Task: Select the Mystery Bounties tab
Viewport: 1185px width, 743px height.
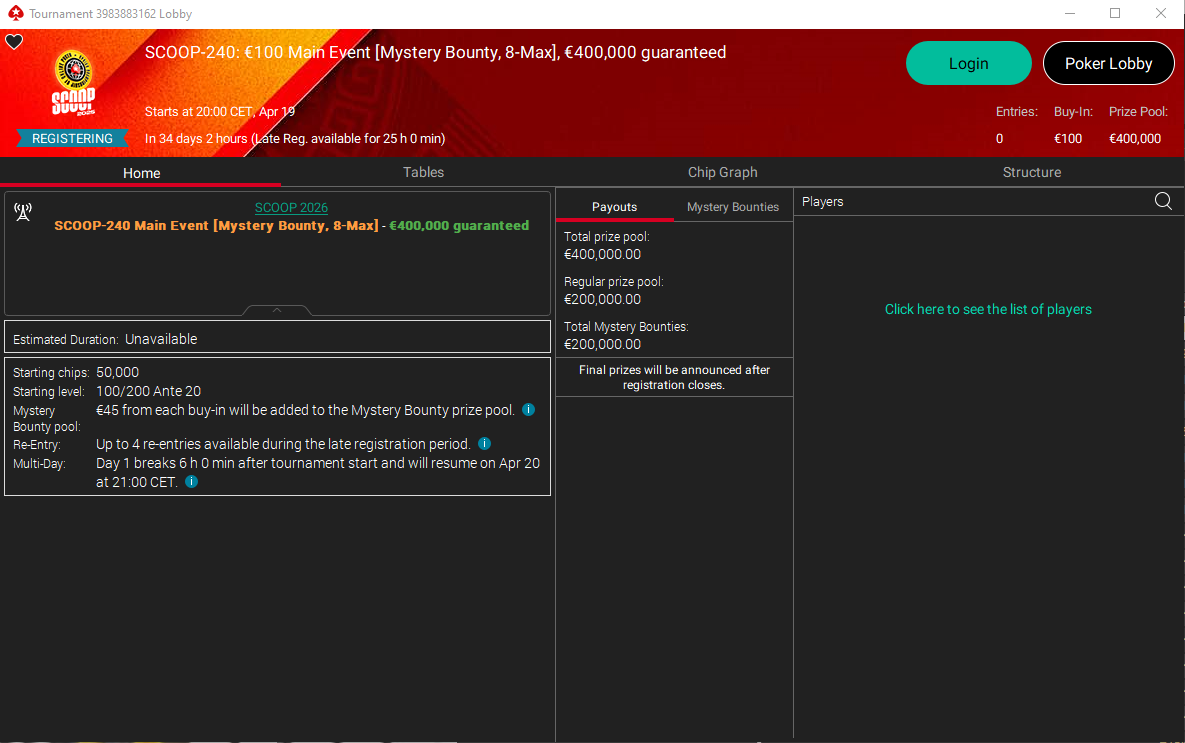Action: (x=732, y=207)
